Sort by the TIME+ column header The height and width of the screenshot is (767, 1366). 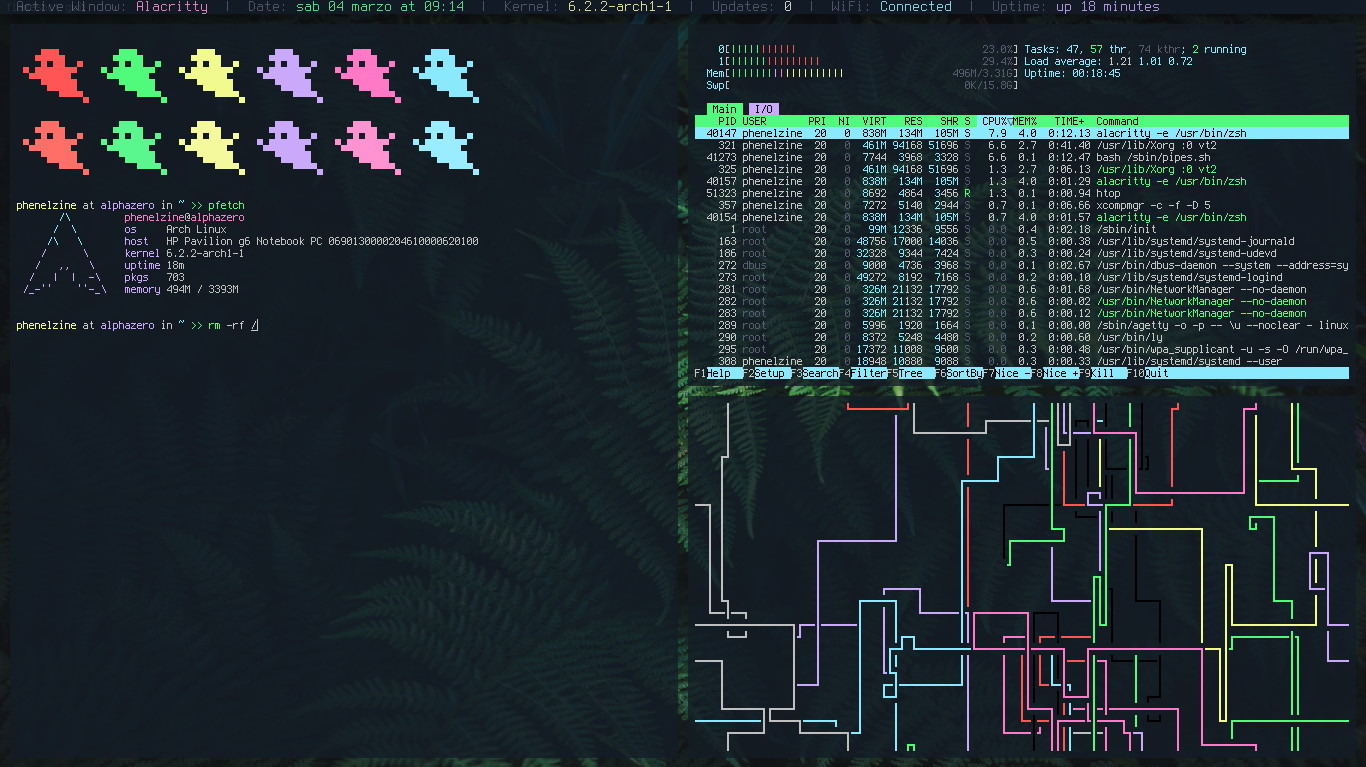pyautogui.click(x=1069, y=121)
